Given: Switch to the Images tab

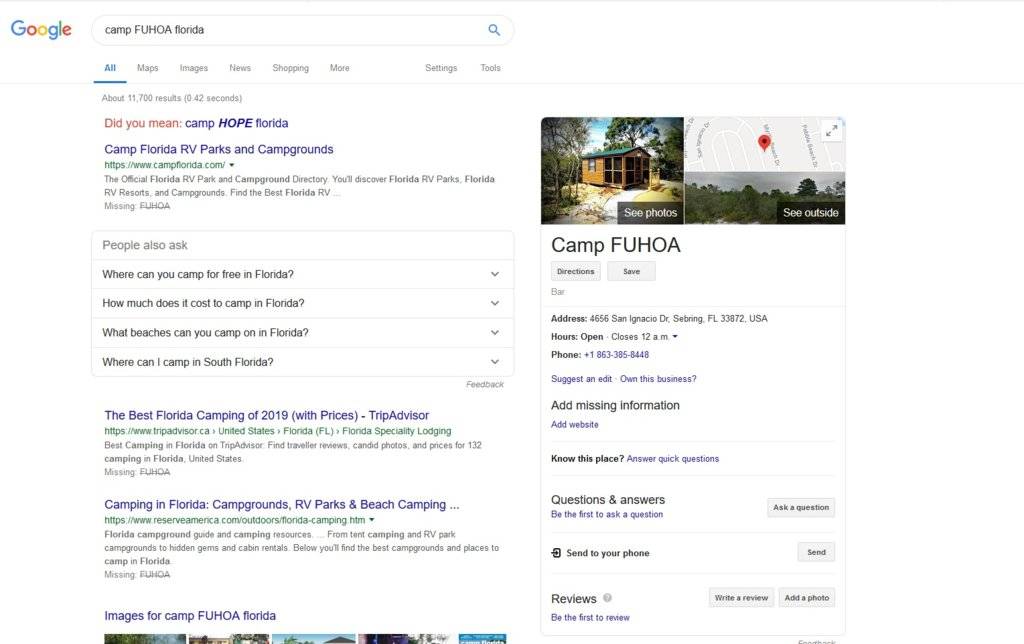Looking at the screenshot, I should 194,68.
